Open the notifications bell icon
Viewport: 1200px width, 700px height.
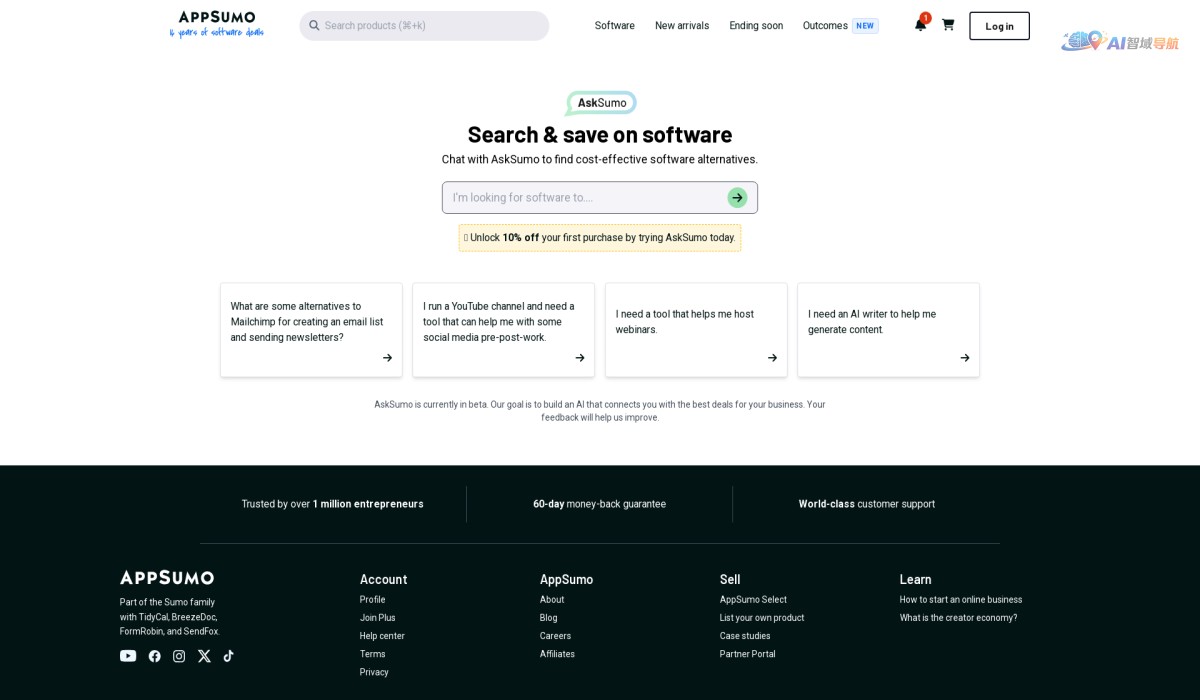pos(920,25)
